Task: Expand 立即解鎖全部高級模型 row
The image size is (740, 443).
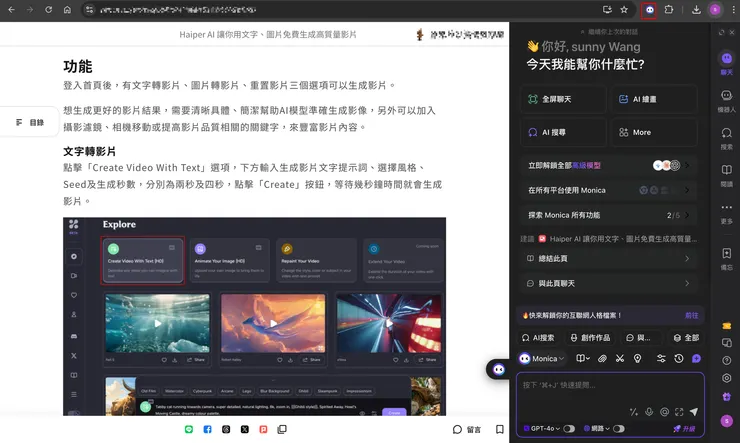Action: point(609,165)
